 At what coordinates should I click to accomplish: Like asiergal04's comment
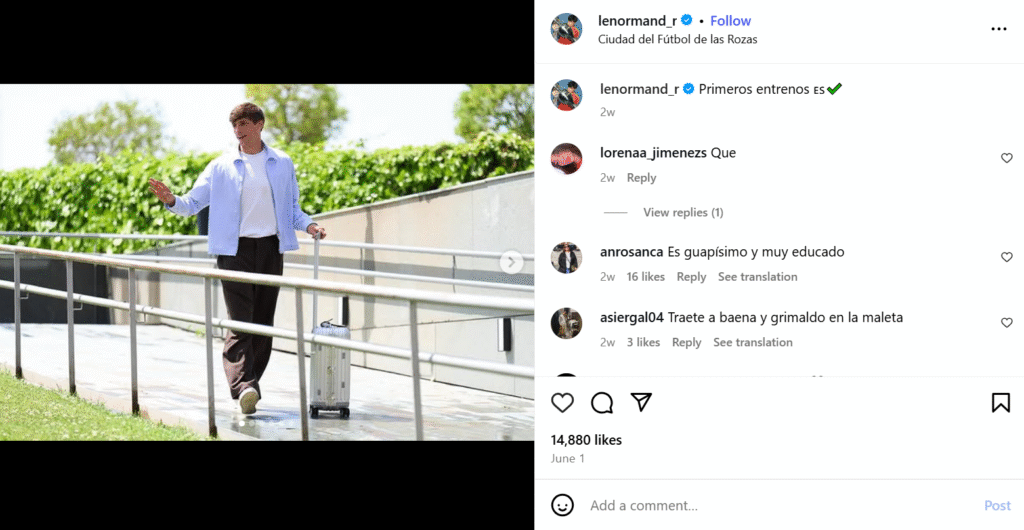point(1007,323)
